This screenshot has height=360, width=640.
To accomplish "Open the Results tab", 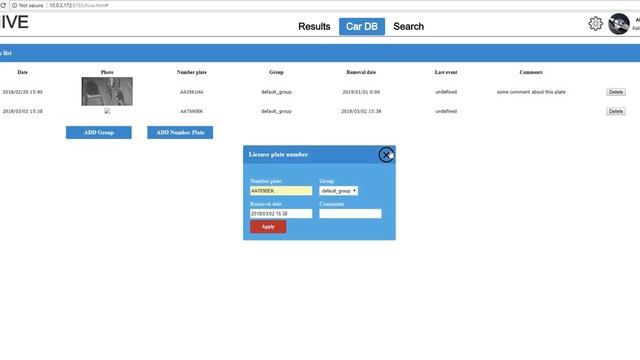I will 314,27.
